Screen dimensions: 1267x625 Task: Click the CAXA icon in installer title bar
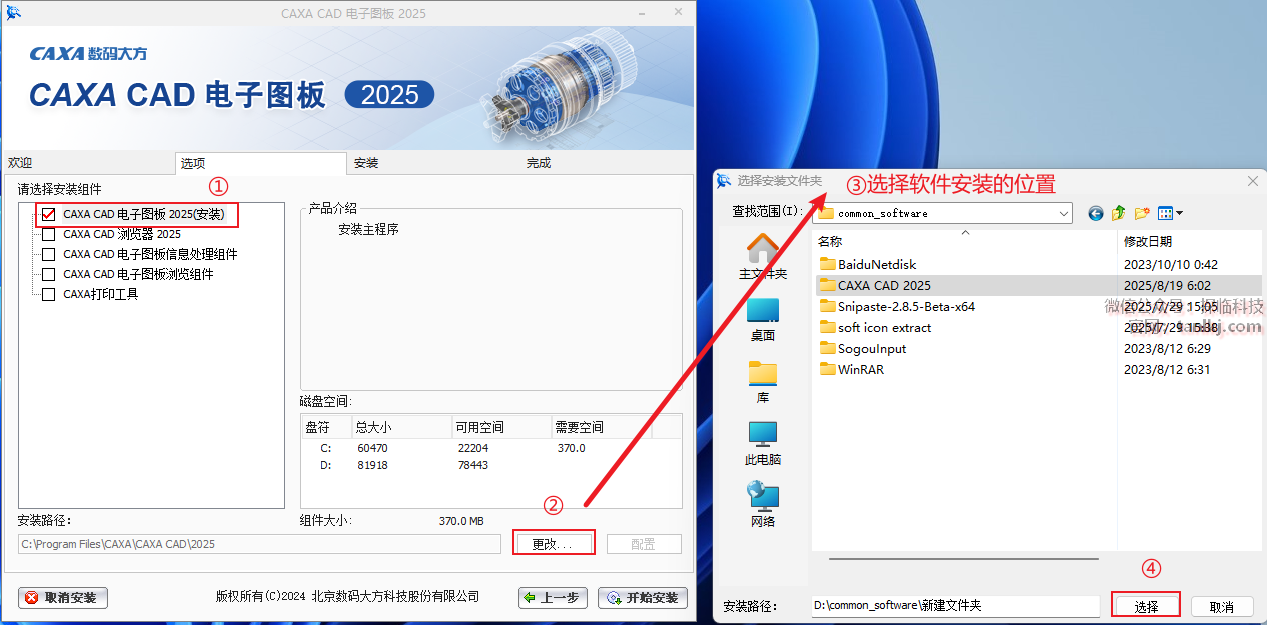click(14, 13)
